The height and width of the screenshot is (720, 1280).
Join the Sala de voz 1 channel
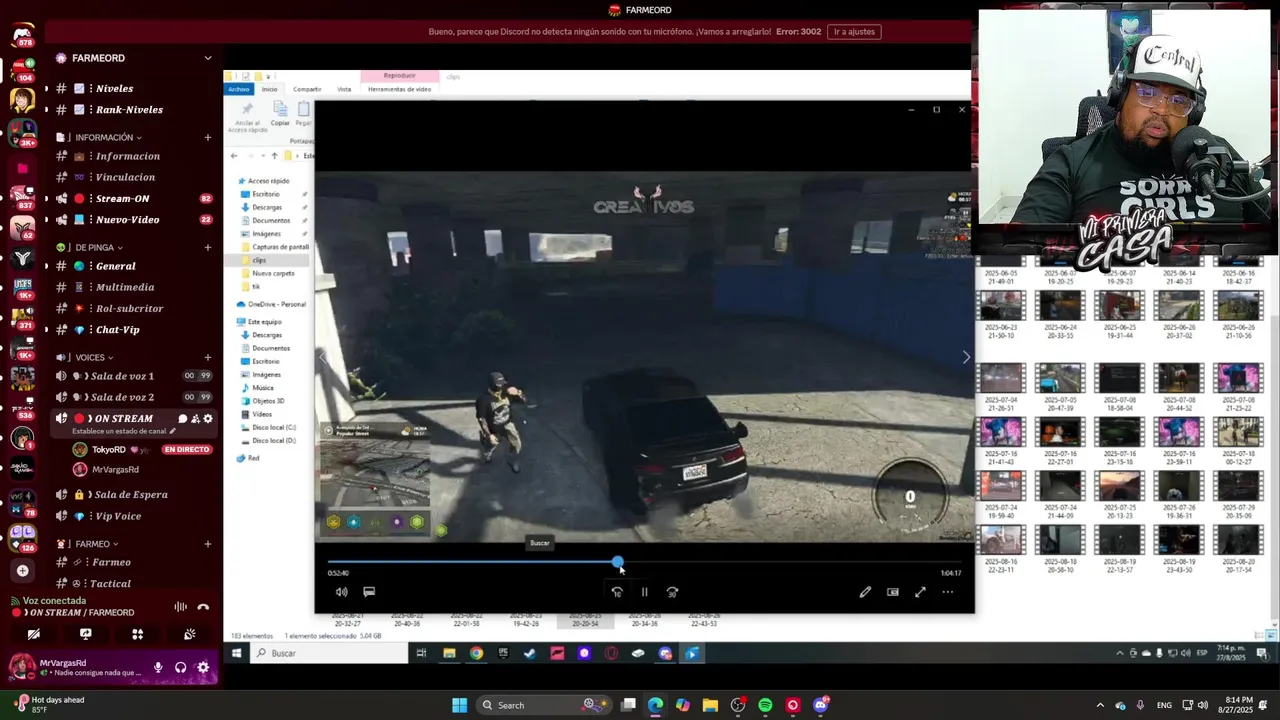pos(134,376)
